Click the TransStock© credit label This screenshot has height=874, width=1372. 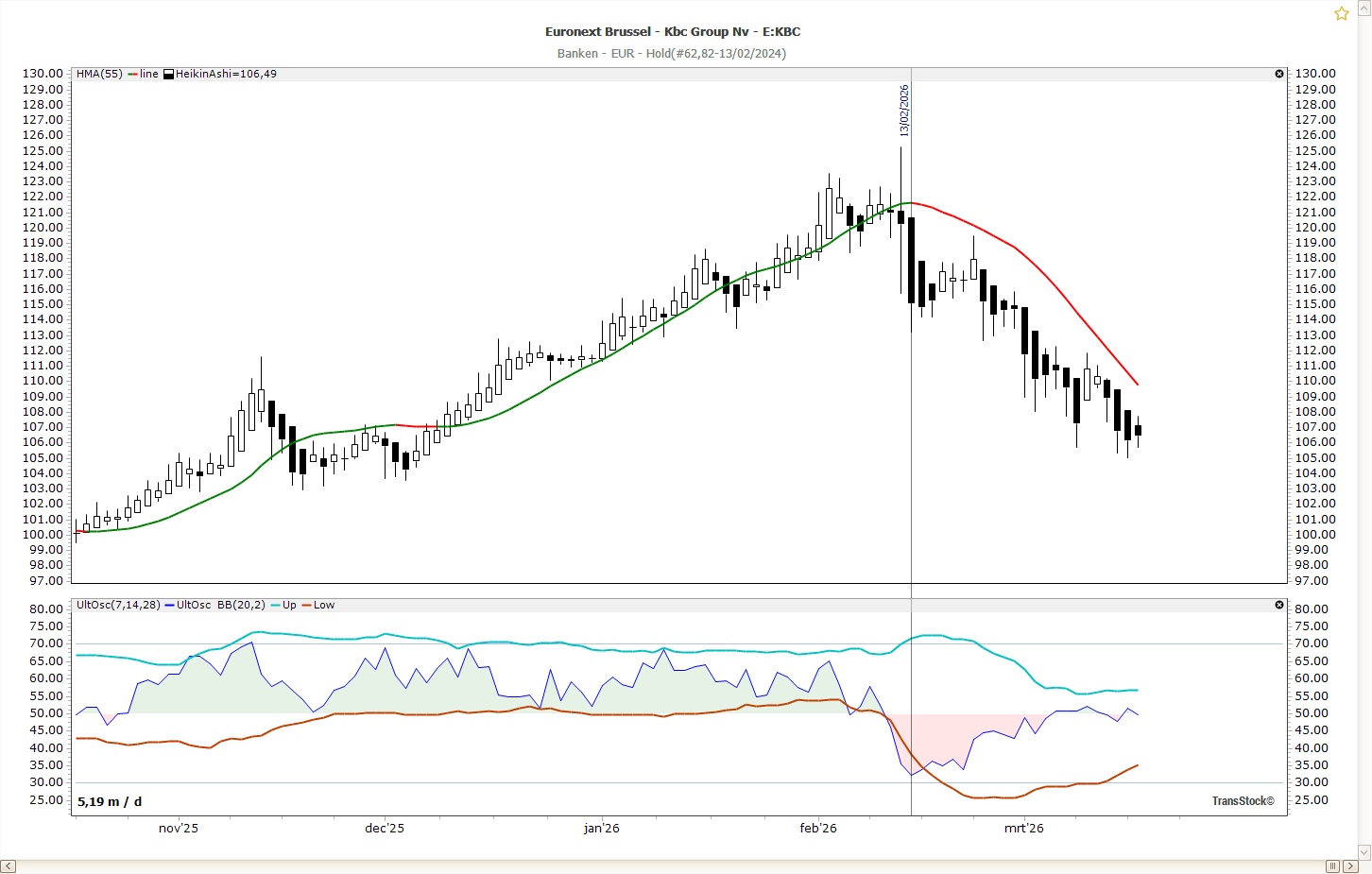pos(1243,799)
